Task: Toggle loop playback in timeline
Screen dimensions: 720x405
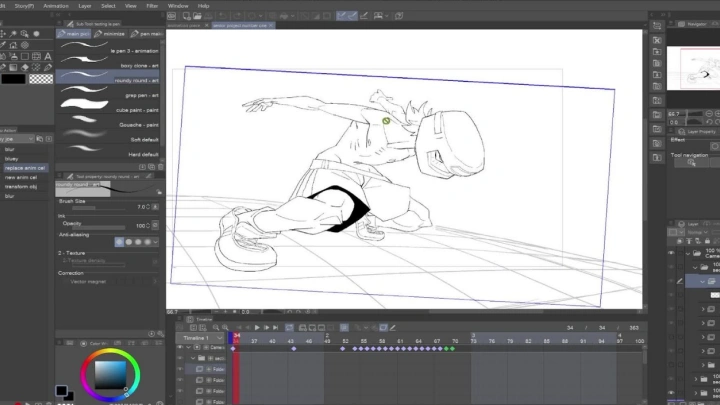Action: pyautogui.click(x=289, y=327)
